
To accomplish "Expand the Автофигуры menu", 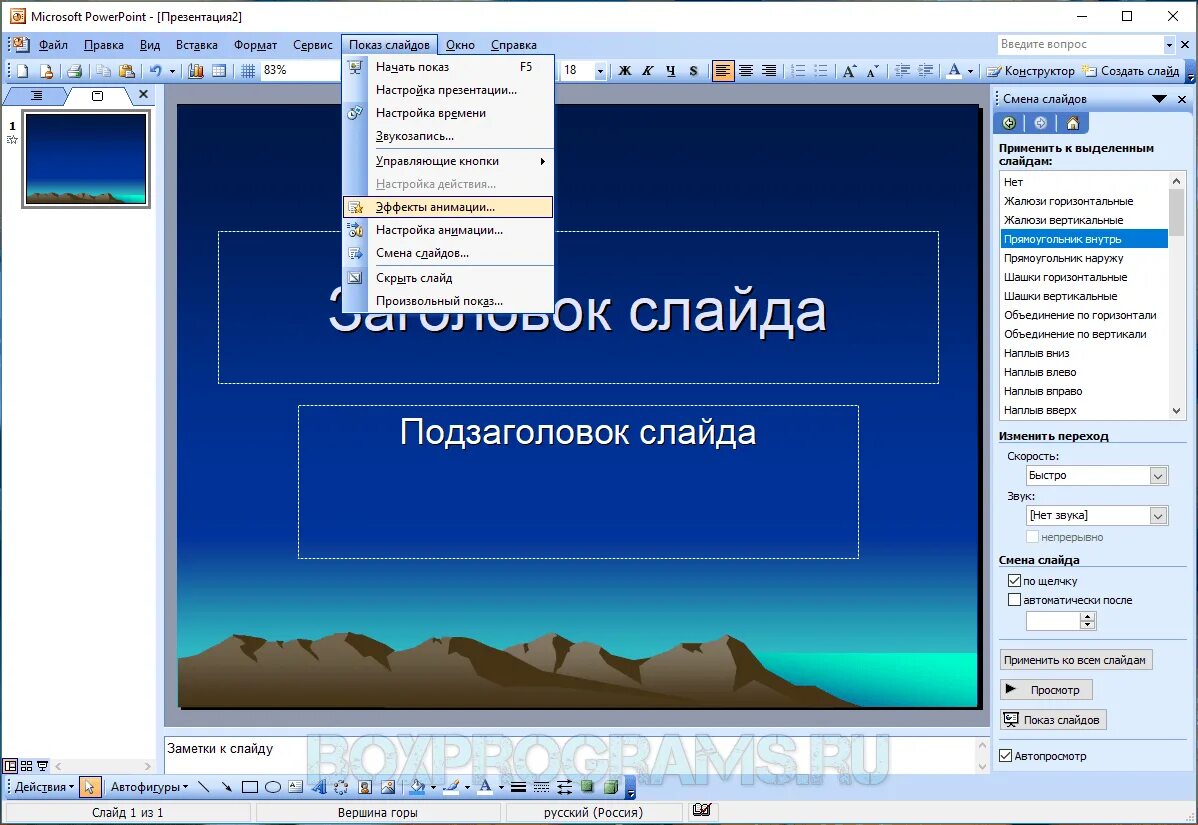I will 149,787.
